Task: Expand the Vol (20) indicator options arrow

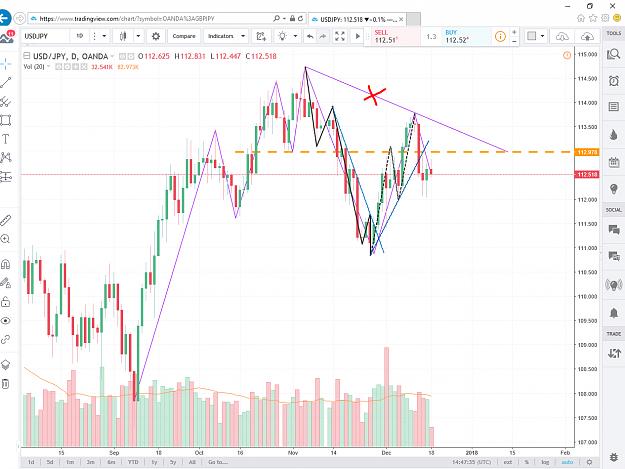Action: (x=49, y=67)
